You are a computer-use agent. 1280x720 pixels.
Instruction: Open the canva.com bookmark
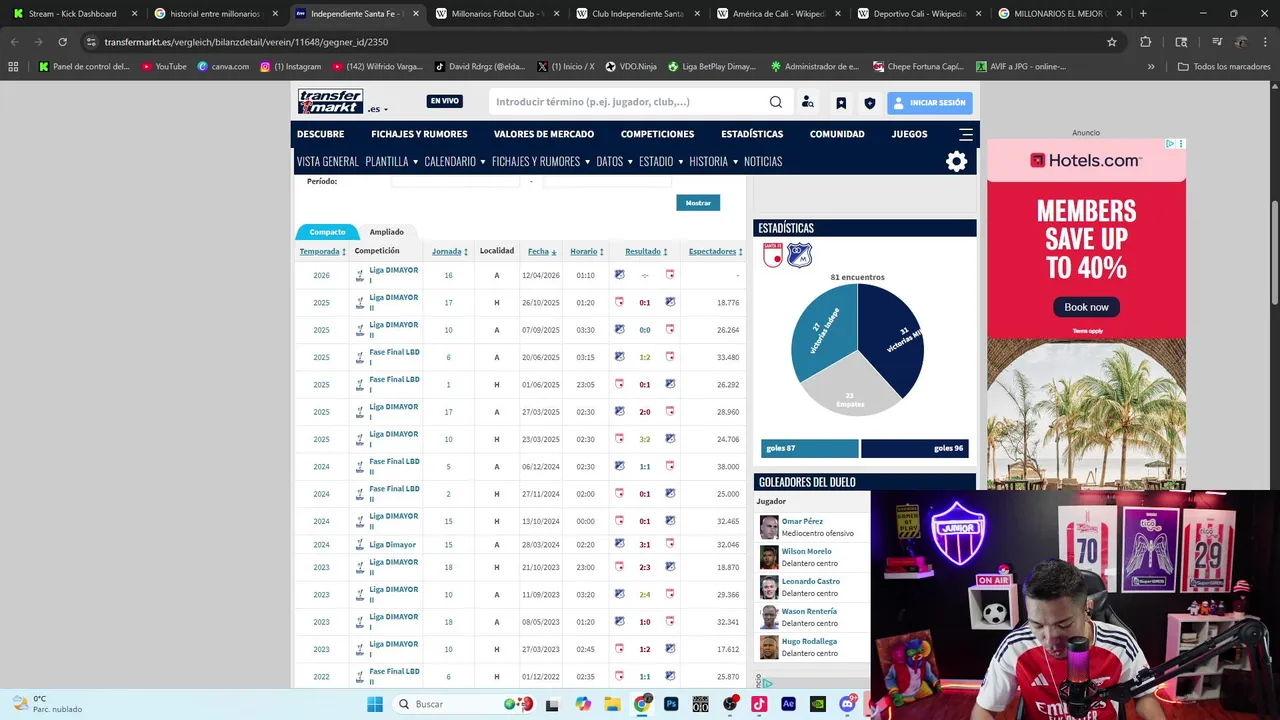(223, 67)
